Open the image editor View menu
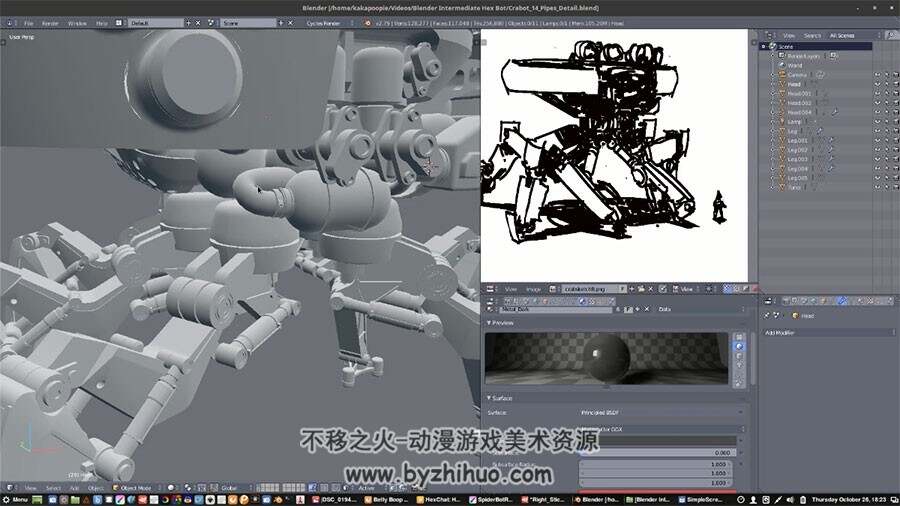Viewport: 900px width, 506px height. [x=510, y=289]
